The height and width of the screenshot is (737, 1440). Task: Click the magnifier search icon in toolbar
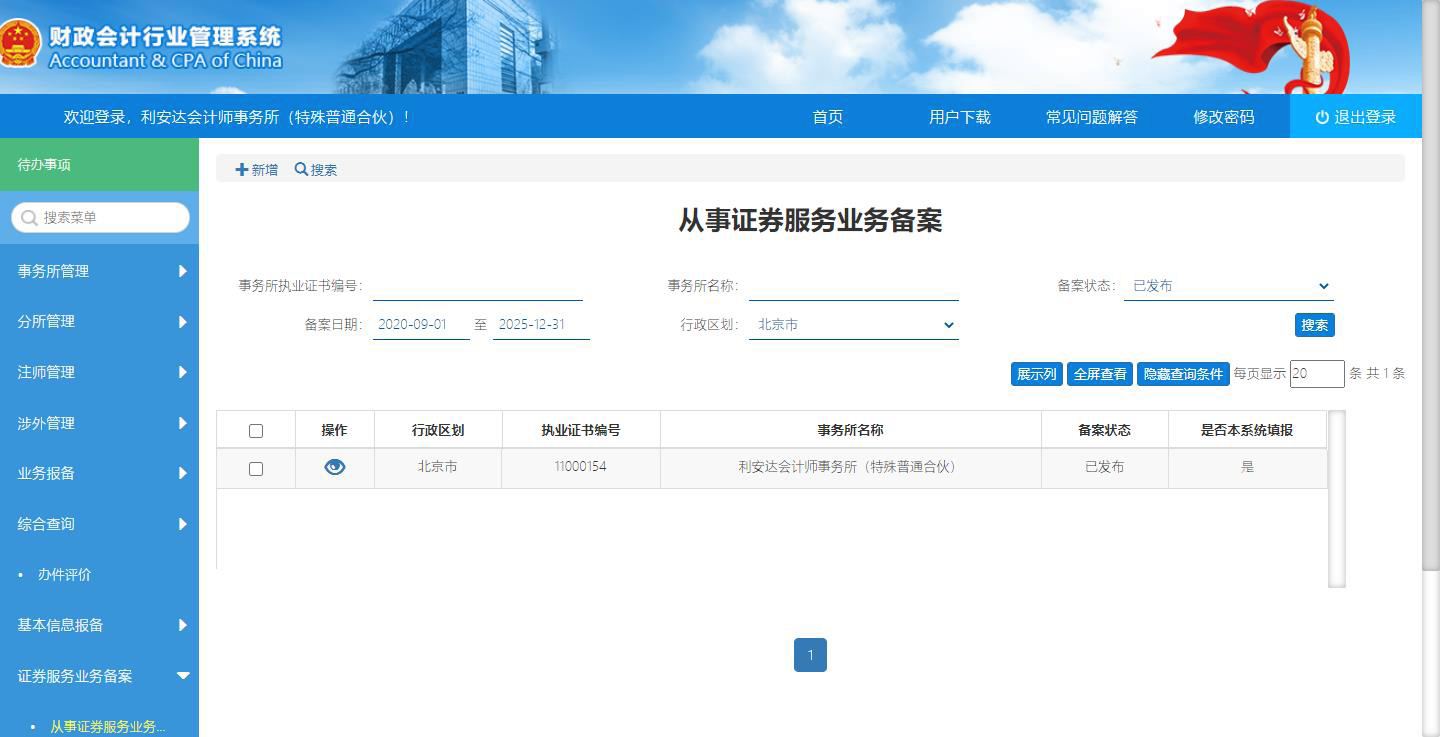[301, 170]
